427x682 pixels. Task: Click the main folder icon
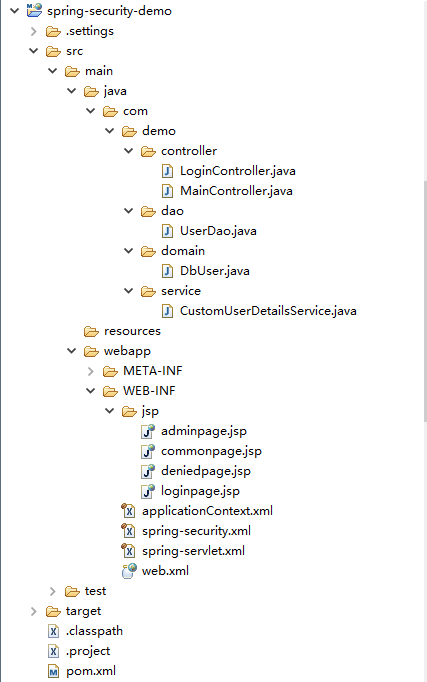click(72, 71)
